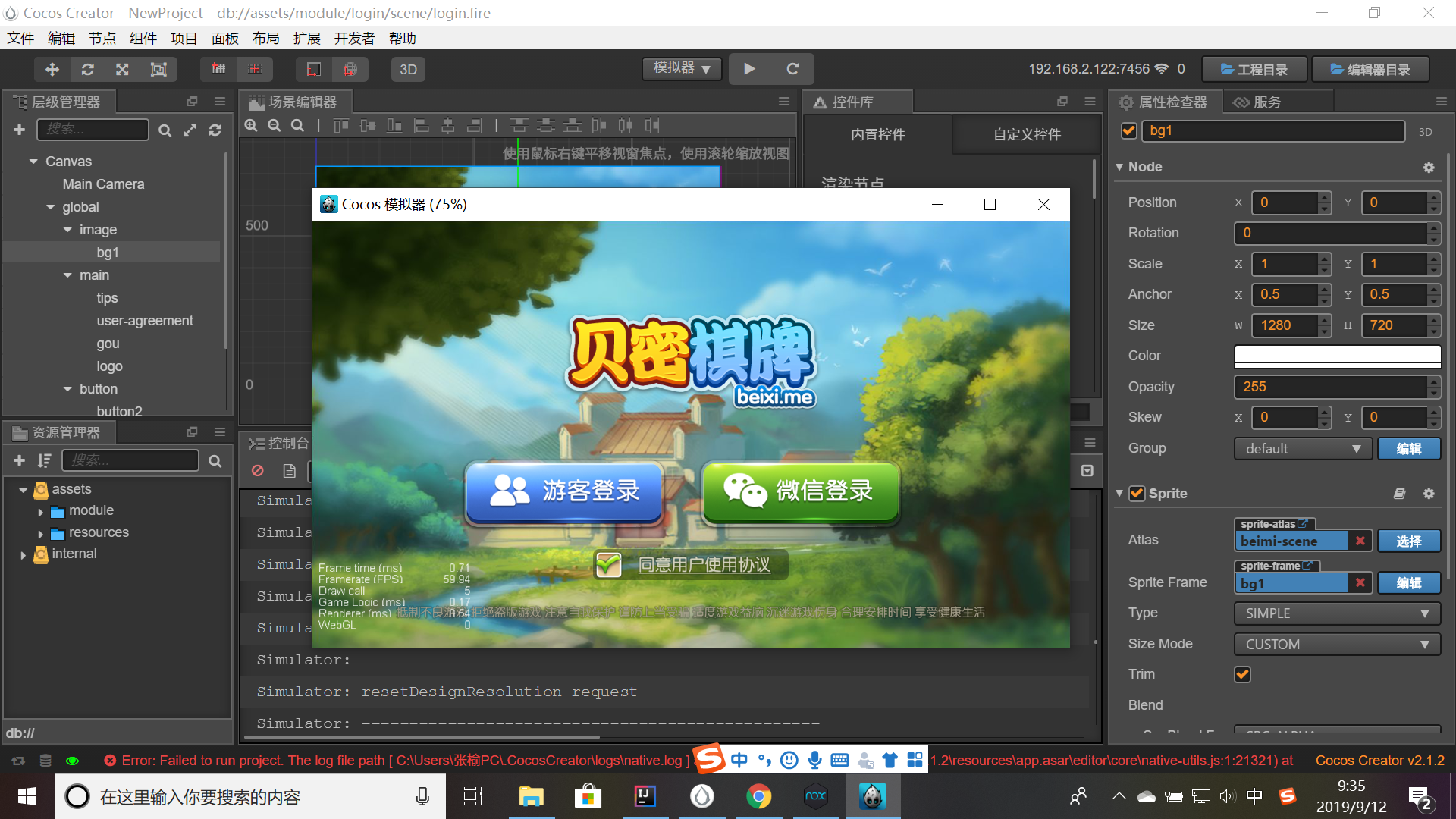
Task: Uncheck the Sprite component checkbox
Action: pyautogui.click(x=1137, y=494)
